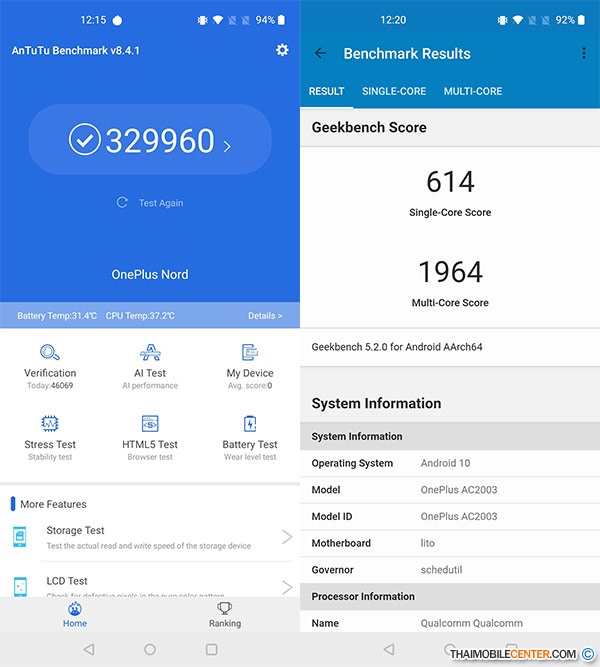Select the RESULT tab
The height and width of the screenshot is (667, 600).
coord(326,91)
